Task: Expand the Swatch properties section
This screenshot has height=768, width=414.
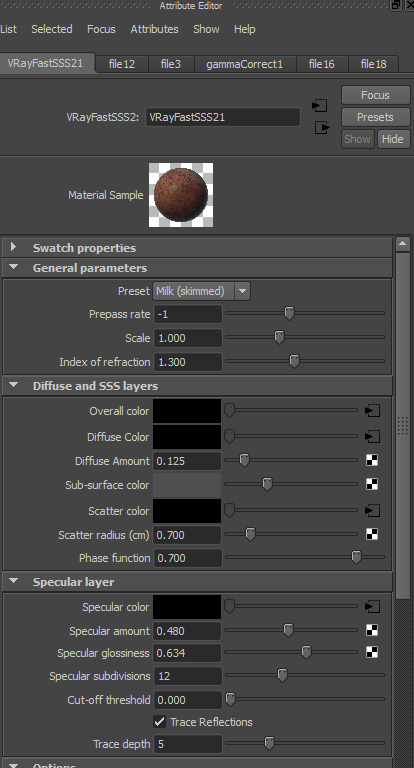Action: click(13, 247)
